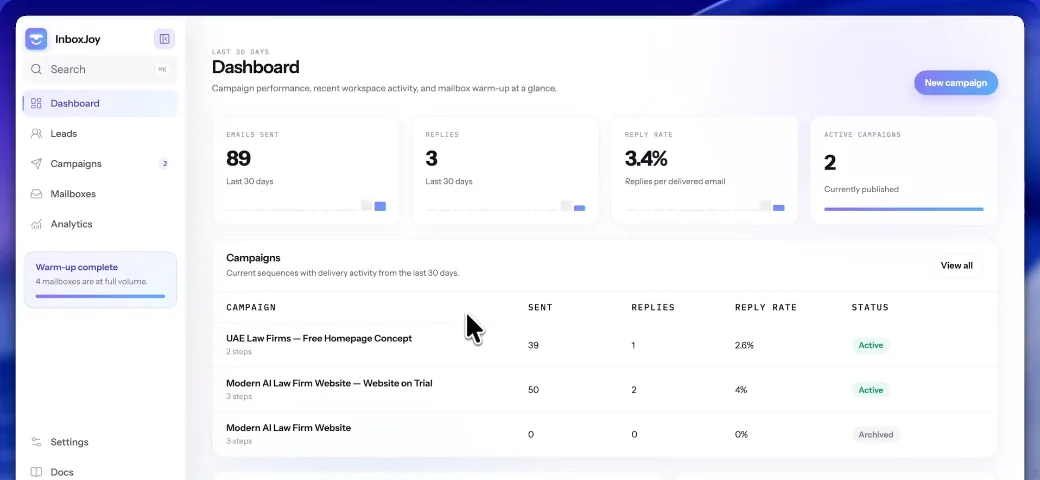Click reply rate 2.6%

pyautogui.click(x=744, y=345)
